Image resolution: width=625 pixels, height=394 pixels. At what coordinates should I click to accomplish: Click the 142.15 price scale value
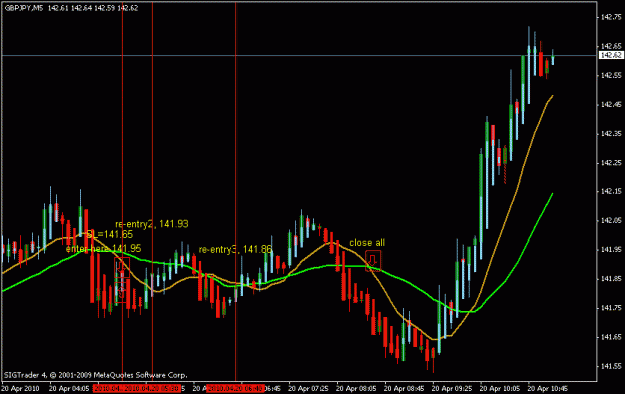click(x=611, y=191)
